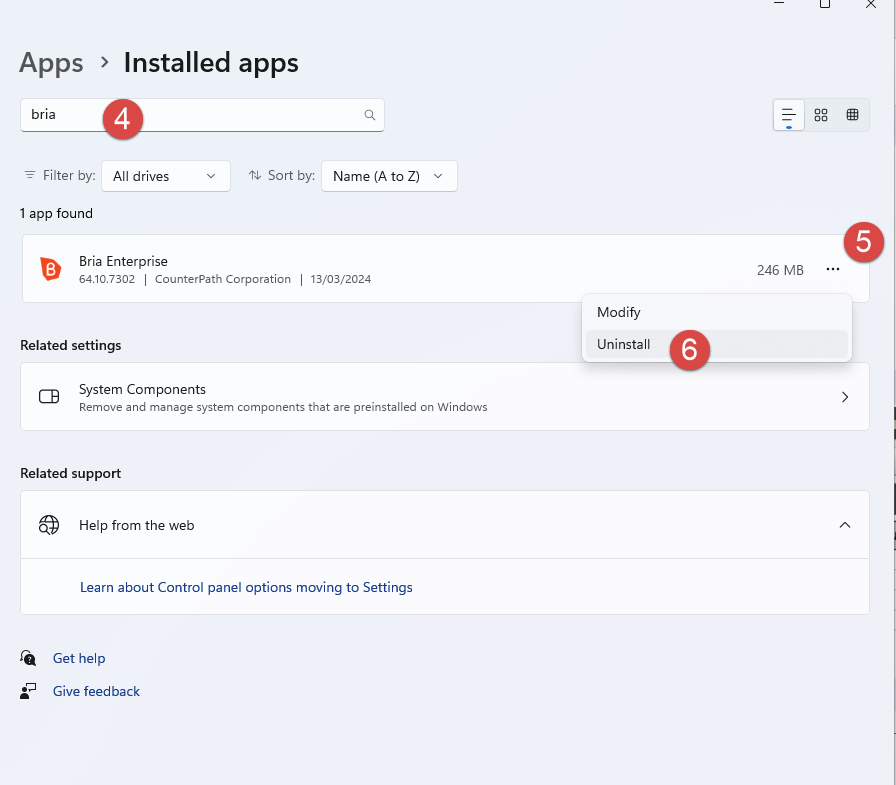Open the Get help link
Screen dimensions: 896x785
tap(79, 658)
